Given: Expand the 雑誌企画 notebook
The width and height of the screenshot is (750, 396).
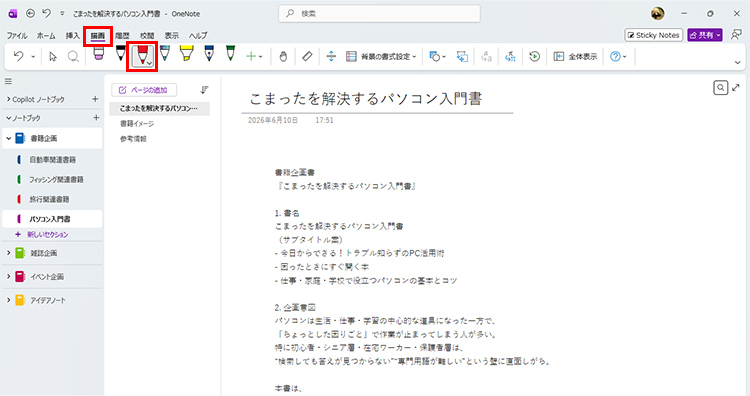Looking at the screenshot, I should click(9, 253).
